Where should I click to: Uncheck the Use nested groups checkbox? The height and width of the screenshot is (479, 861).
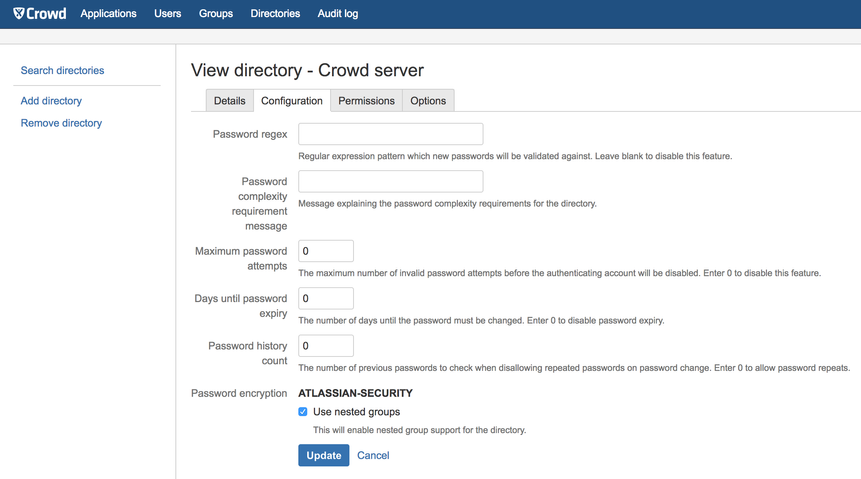coord(303,411)
